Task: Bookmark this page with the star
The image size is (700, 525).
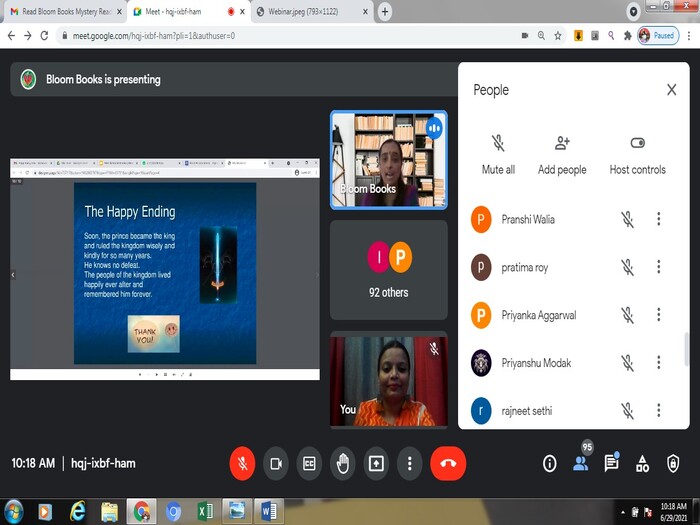Action: pos(558,36)
